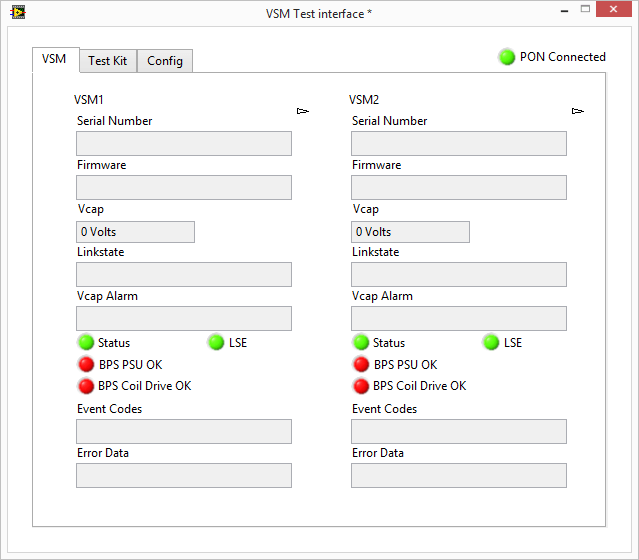The height and width of the screenshot is (560, 639).
Task: Open the Config tab
Action: (165, 61)
